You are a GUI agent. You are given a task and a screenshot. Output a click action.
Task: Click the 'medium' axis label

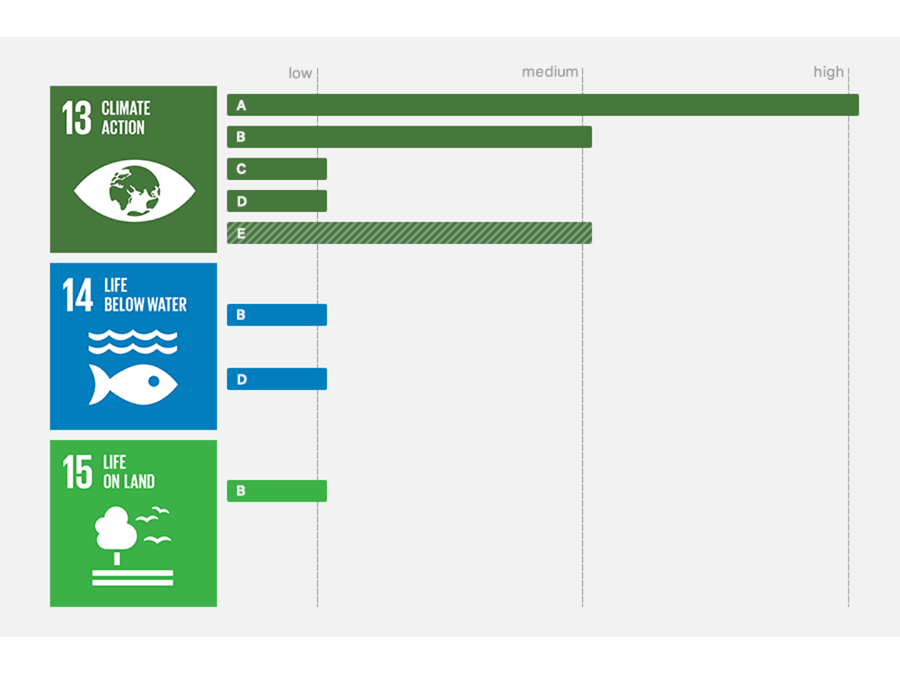(x=550, y=72)
